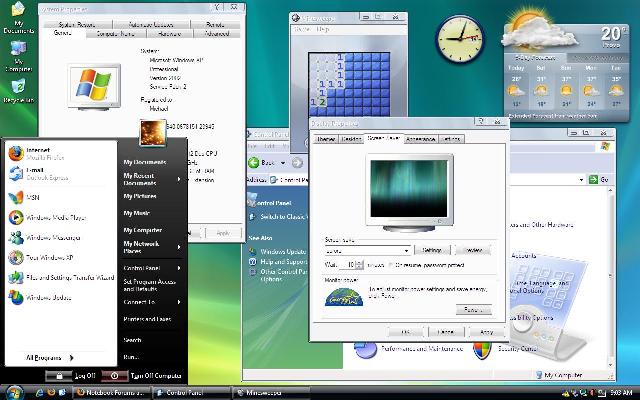Launch Firefox from Quick Launch bar
Image resolution: width=640 pixels, height=400 pixels.
(x=51, y=393)
